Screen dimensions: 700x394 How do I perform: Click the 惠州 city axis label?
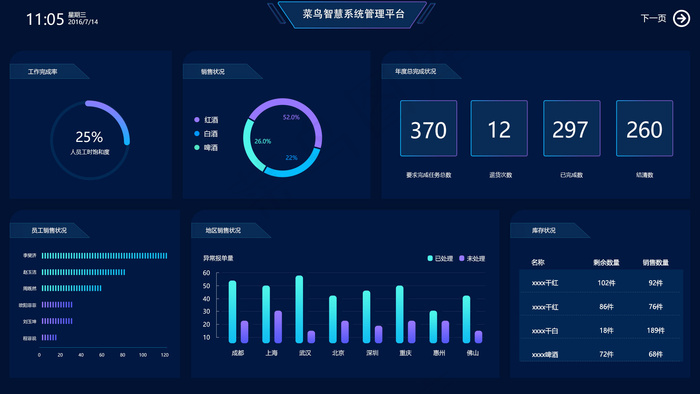point(439,353)
